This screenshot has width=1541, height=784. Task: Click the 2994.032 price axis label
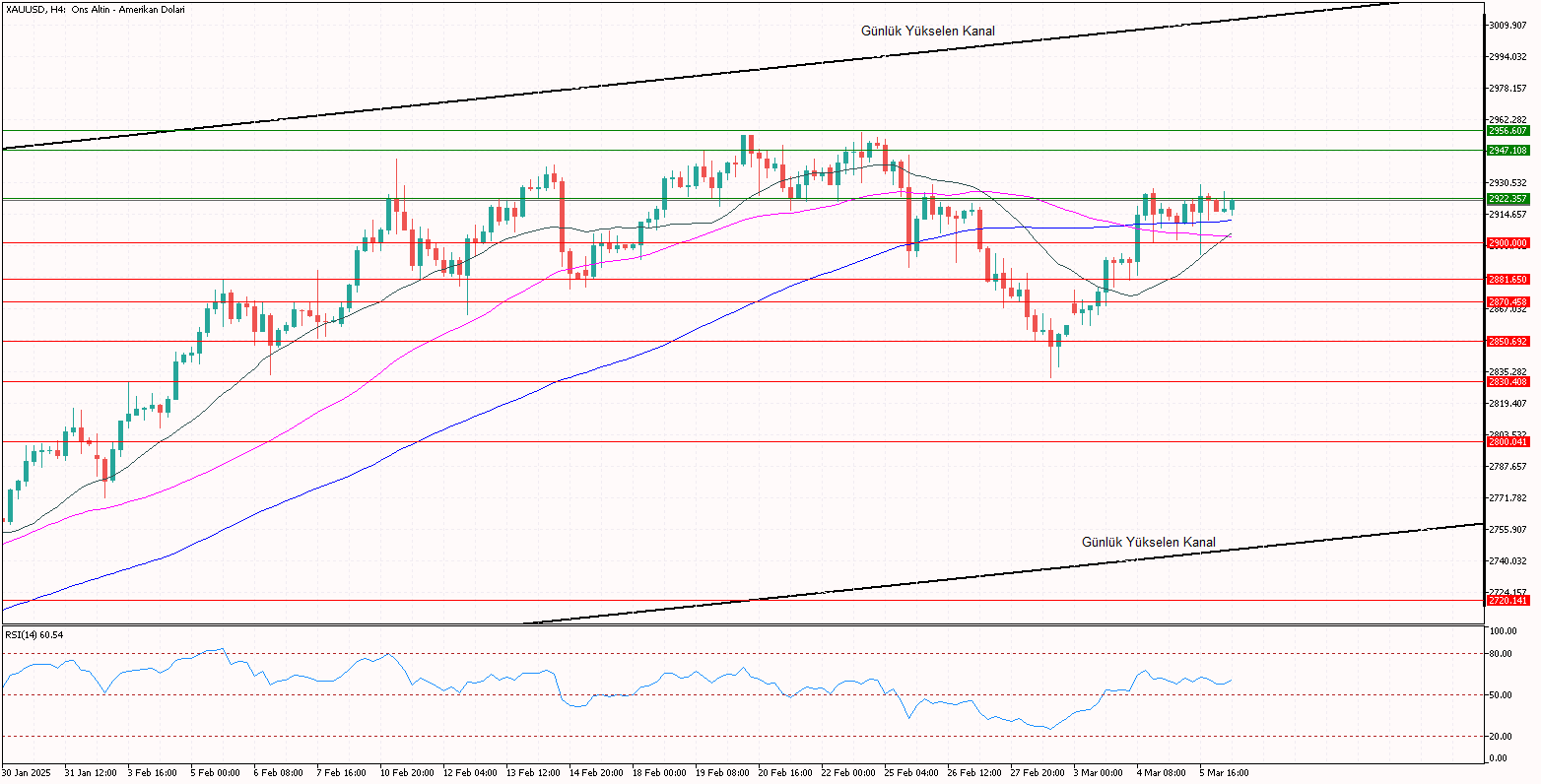[1509, 56]
